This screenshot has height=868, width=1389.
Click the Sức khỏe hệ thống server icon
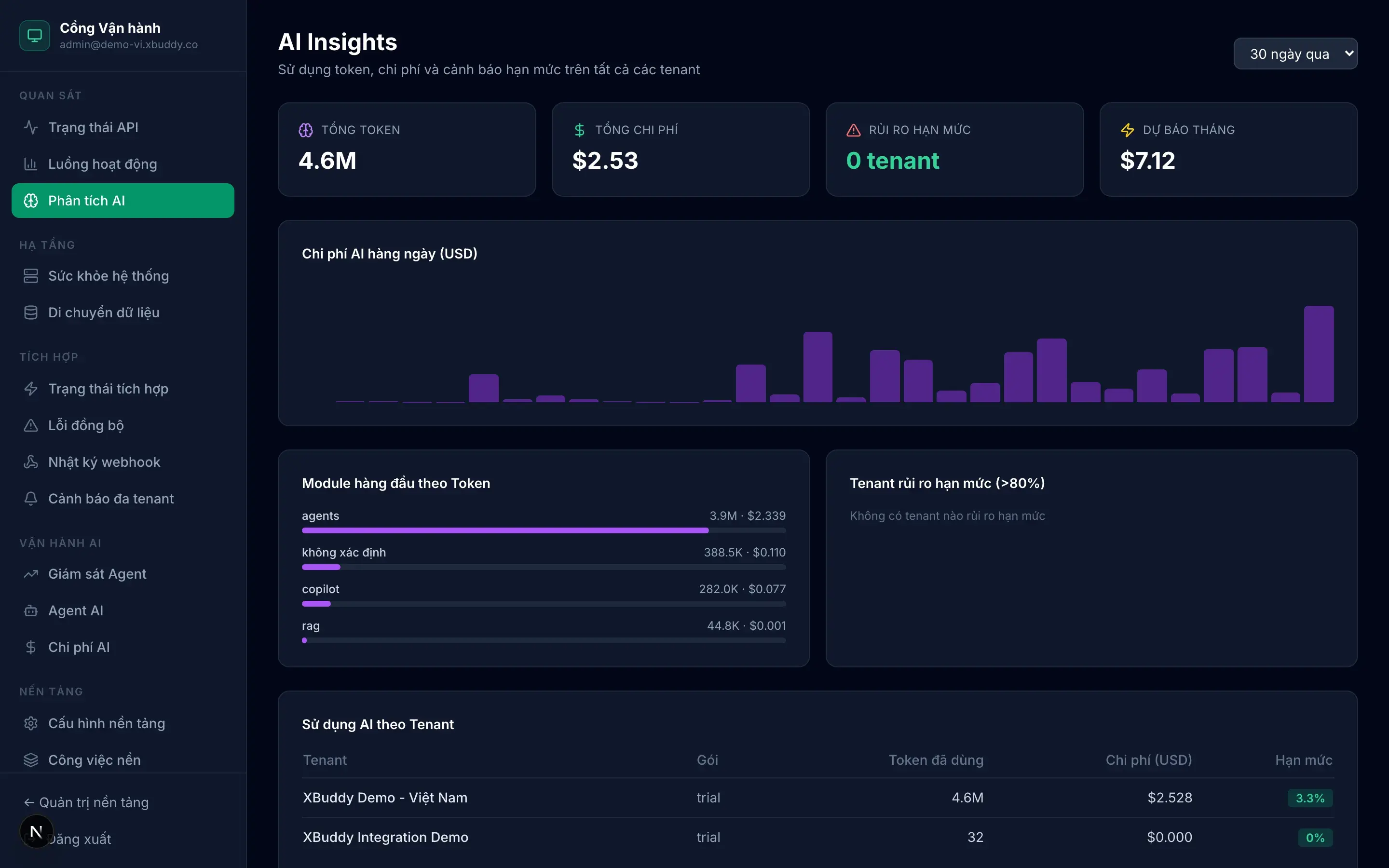31,275
